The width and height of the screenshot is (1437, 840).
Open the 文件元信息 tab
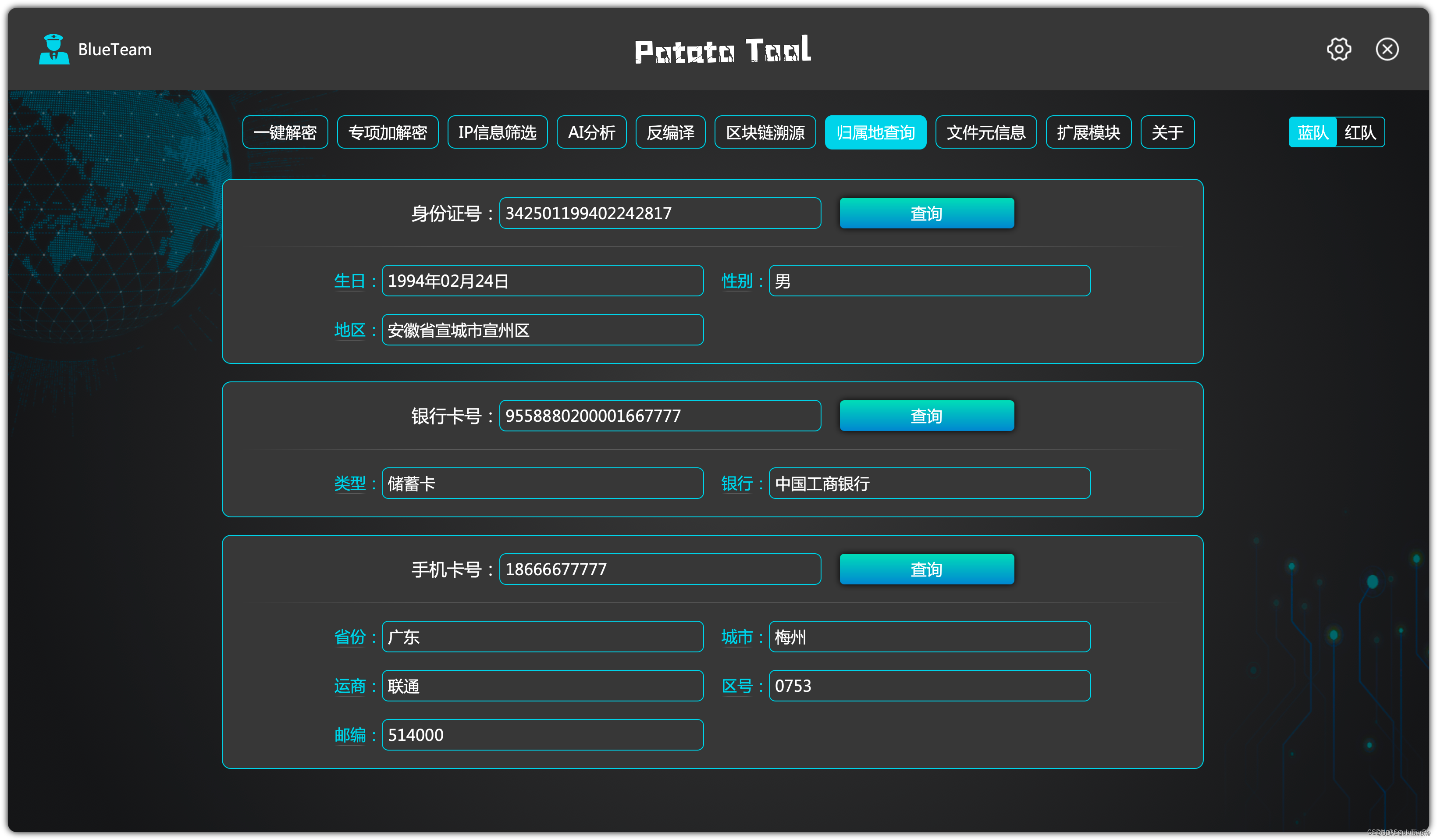[985, 132]
